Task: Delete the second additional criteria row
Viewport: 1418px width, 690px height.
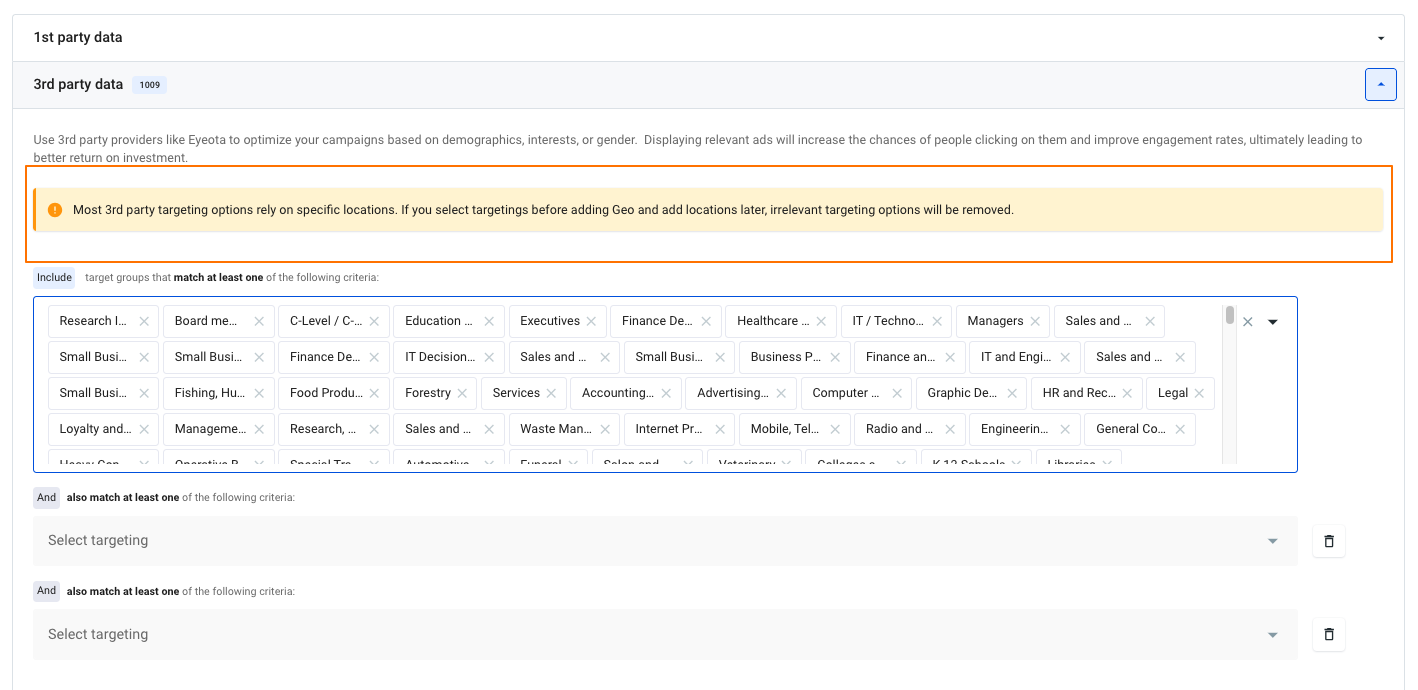Action: point(1329,634)
